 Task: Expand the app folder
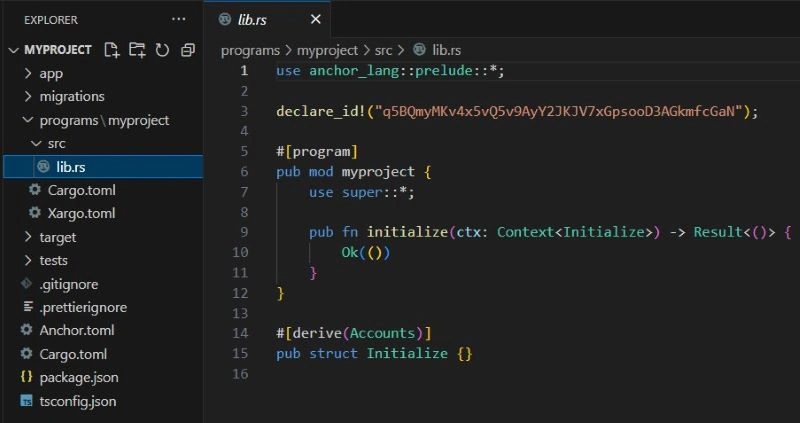(x=28, y=73)
